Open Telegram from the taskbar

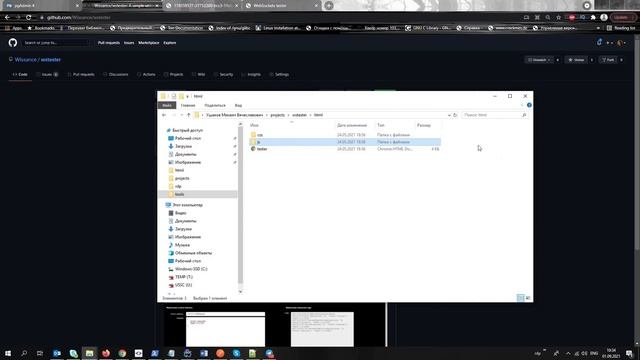[269, 353]
